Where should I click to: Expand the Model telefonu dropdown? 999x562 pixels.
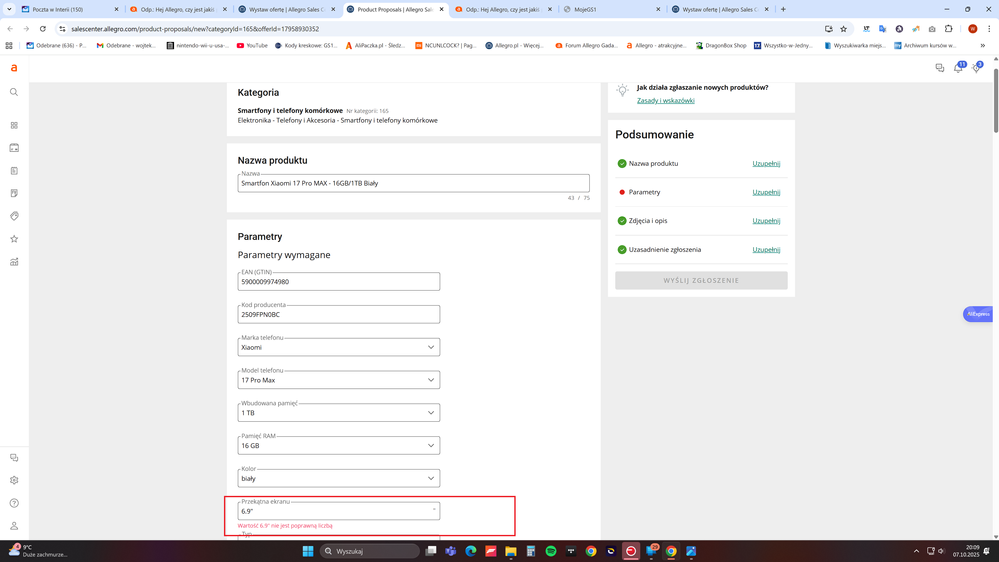click(338, 380)
